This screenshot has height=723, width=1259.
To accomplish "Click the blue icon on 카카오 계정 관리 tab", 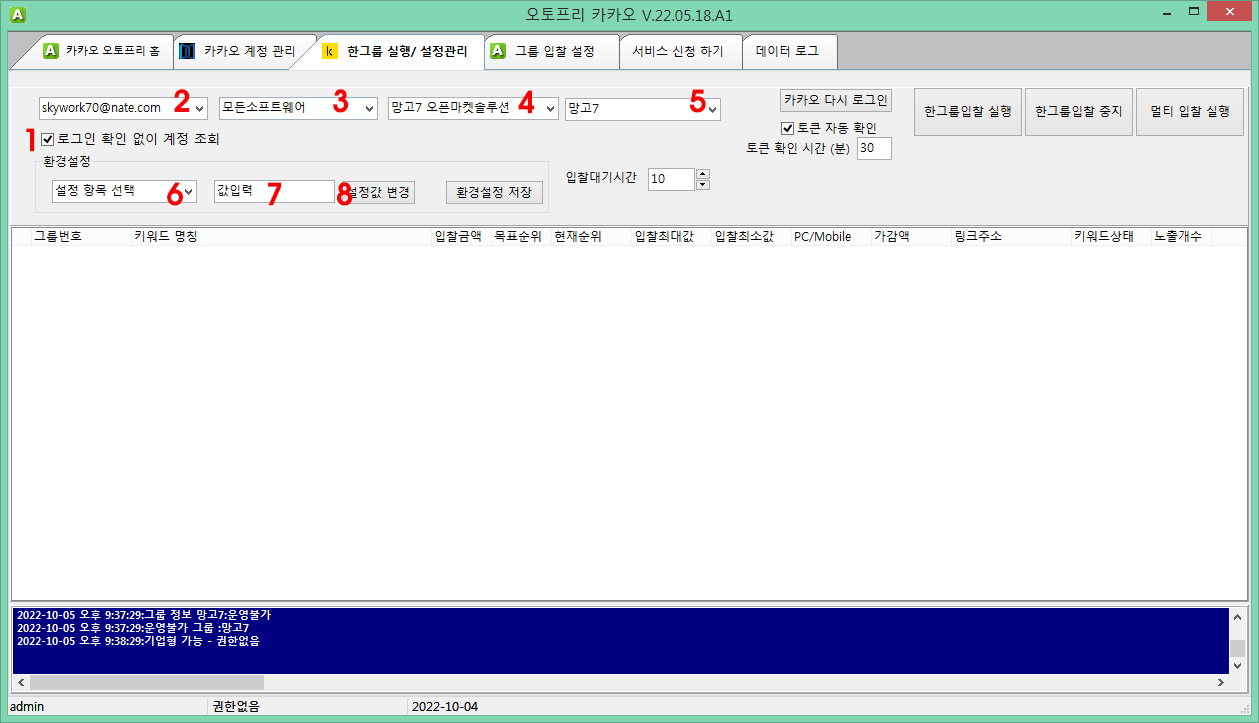I will [186, 49].
